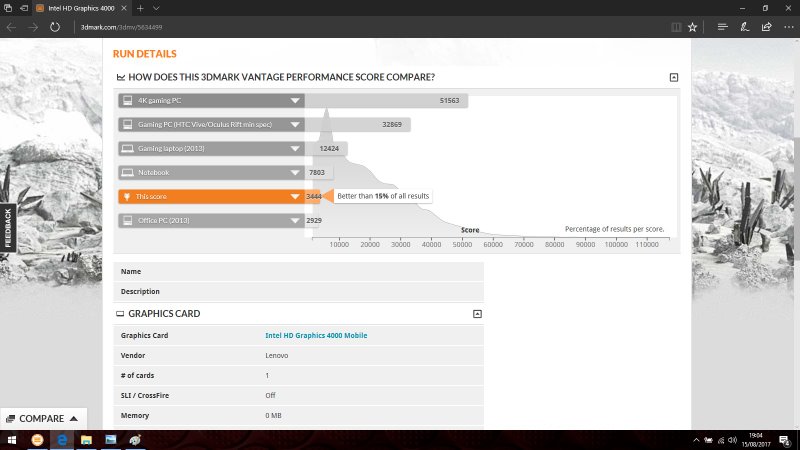Click the browser forward arrow
This screenshot has width=800, height=450.
[x=33, y=27]
